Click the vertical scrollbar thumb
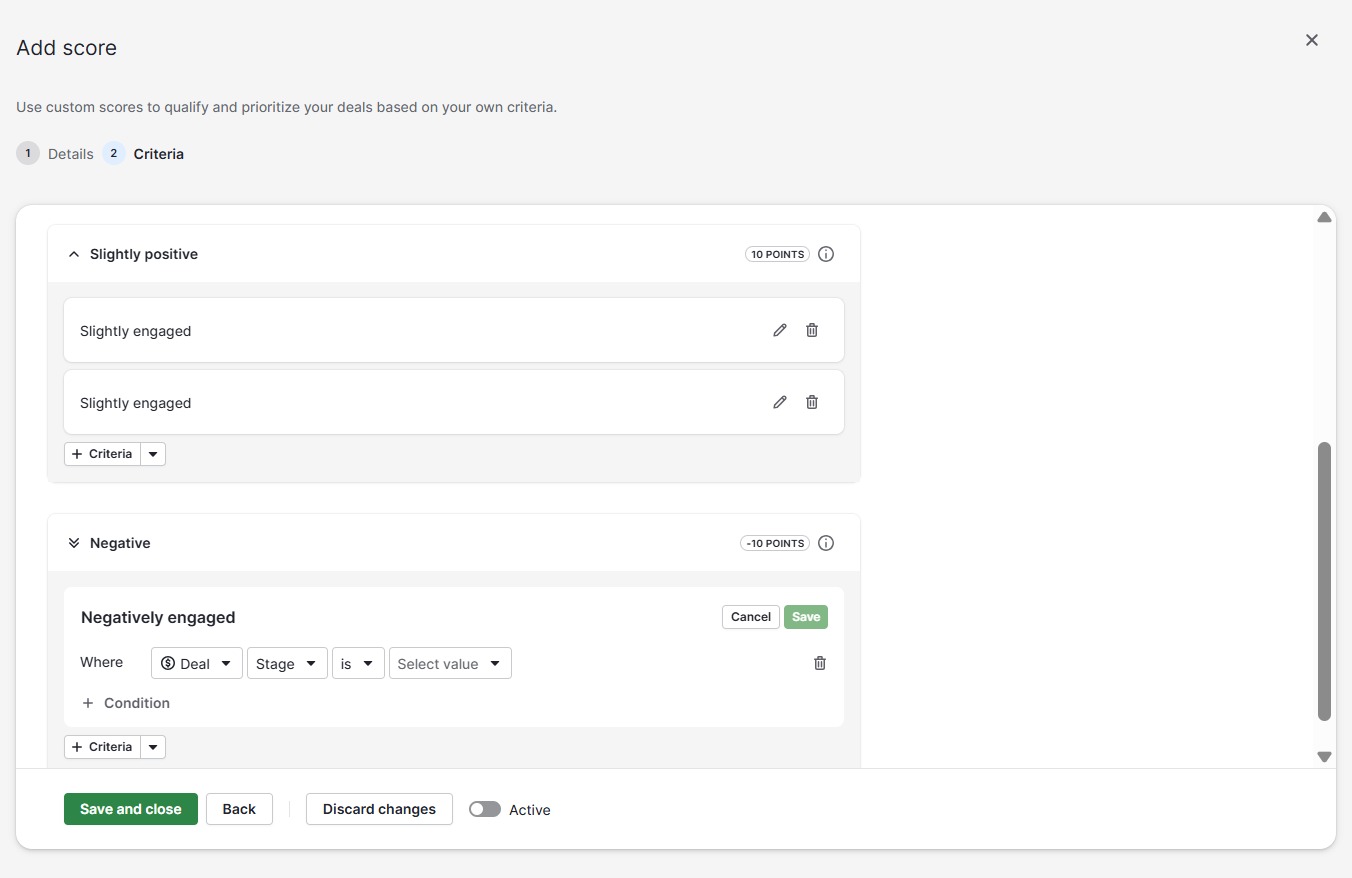 [1324, 581]
